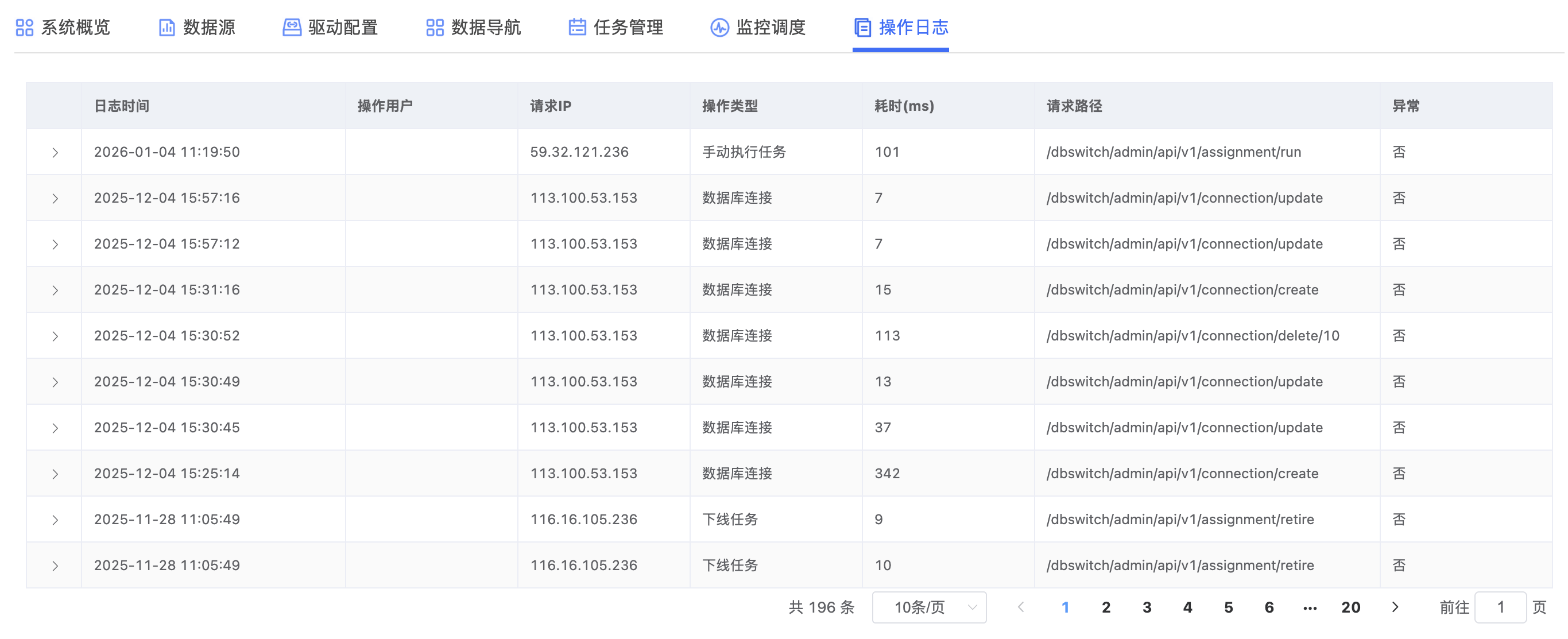Go to next page using right arrow
The height and width of the screenshot is (639, 1568).
tap(1395, 607)
